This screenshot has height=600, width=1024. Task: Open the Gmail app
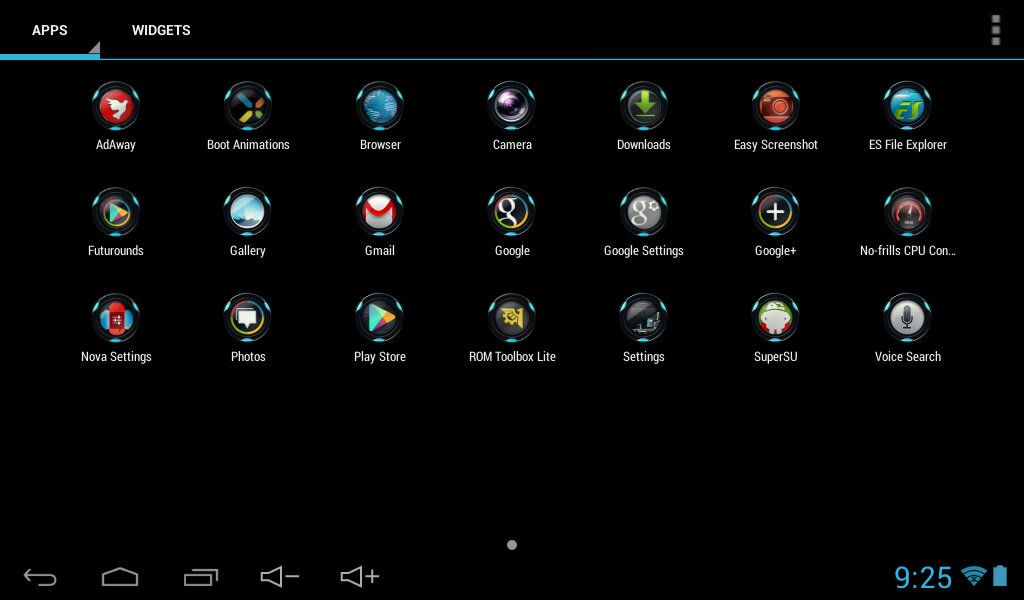click(380, 213)
